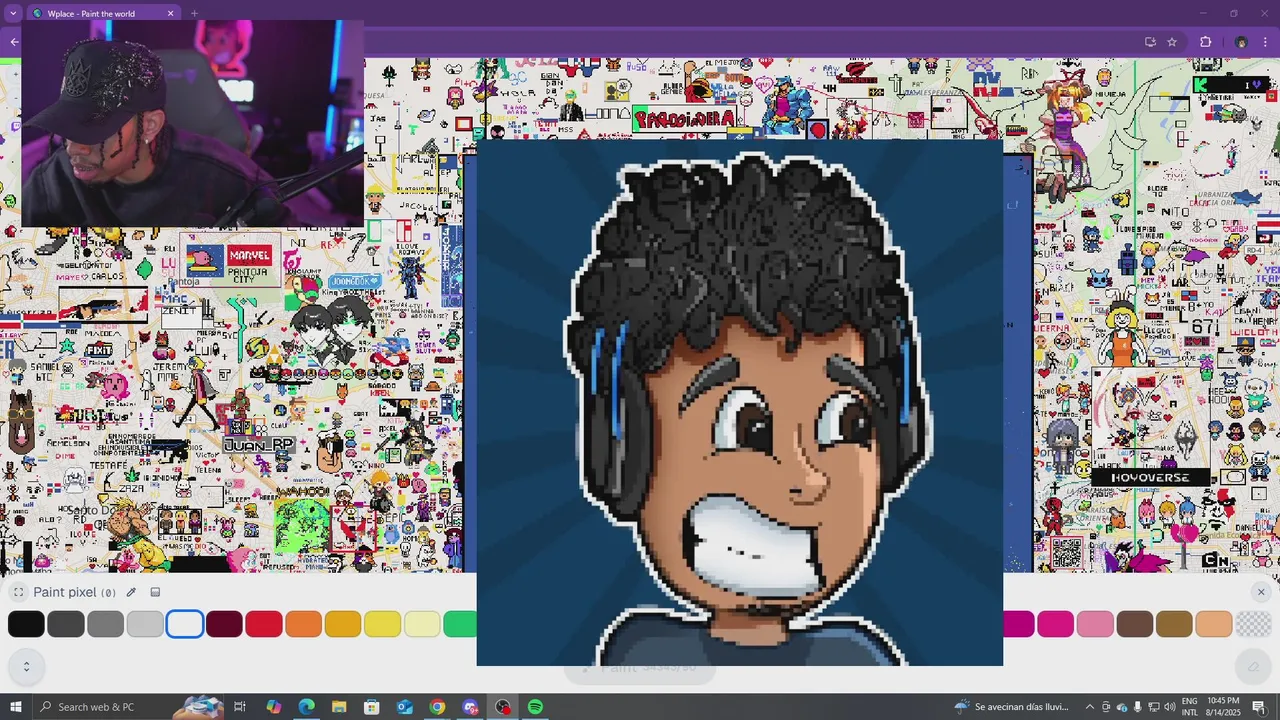
Task: Show hidden system tray icons
Action: pos(1090,707)
